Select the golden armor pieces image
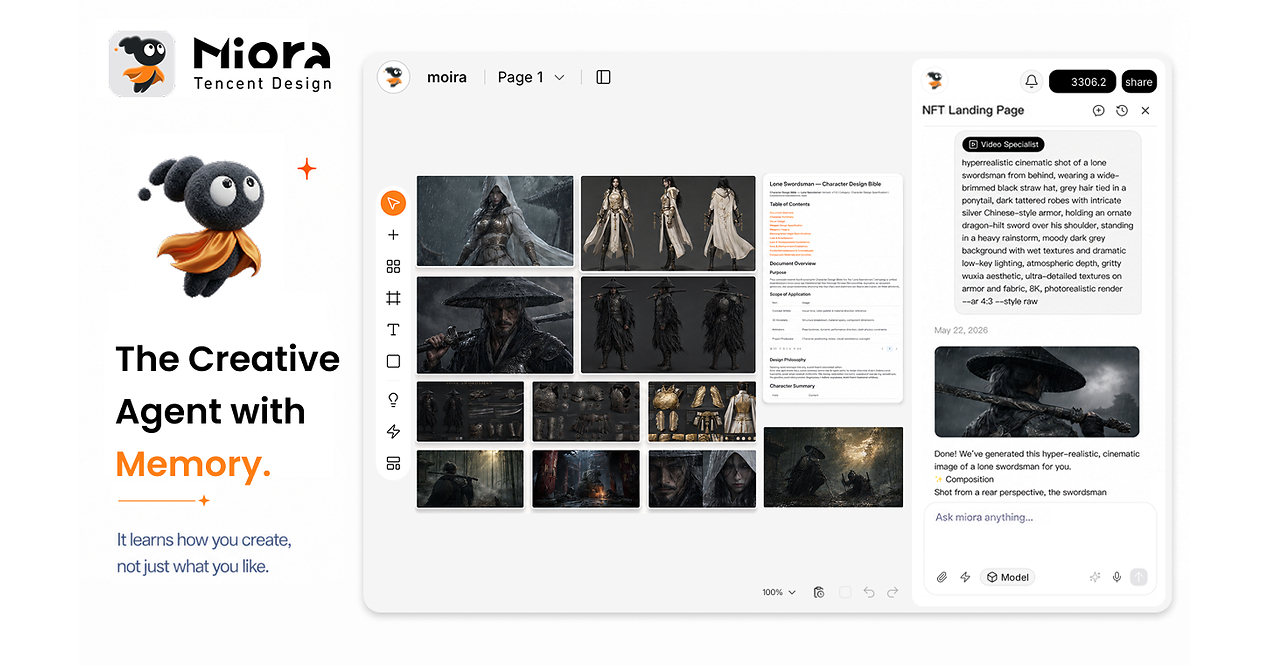 701,411
